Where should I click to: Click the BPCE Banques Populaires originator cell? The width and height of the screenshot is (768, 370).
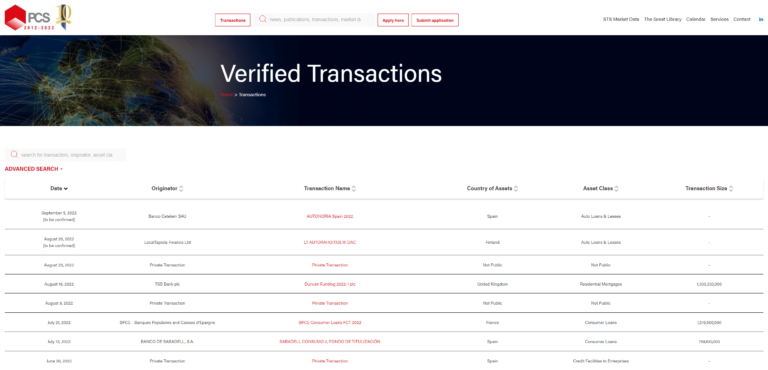tap(167, 322)
